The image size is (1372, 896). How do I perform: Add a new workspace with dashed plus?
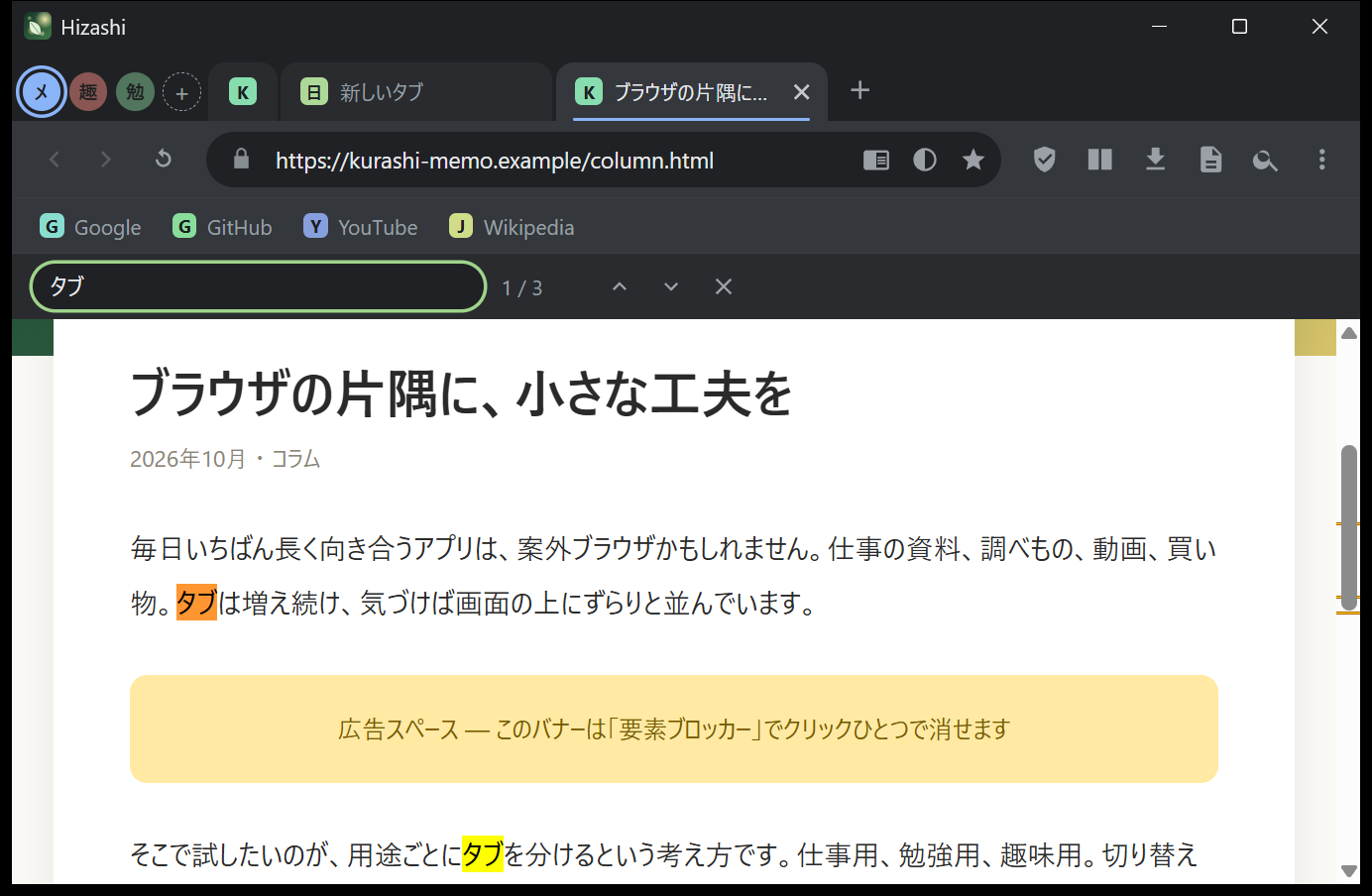point(181,93)
